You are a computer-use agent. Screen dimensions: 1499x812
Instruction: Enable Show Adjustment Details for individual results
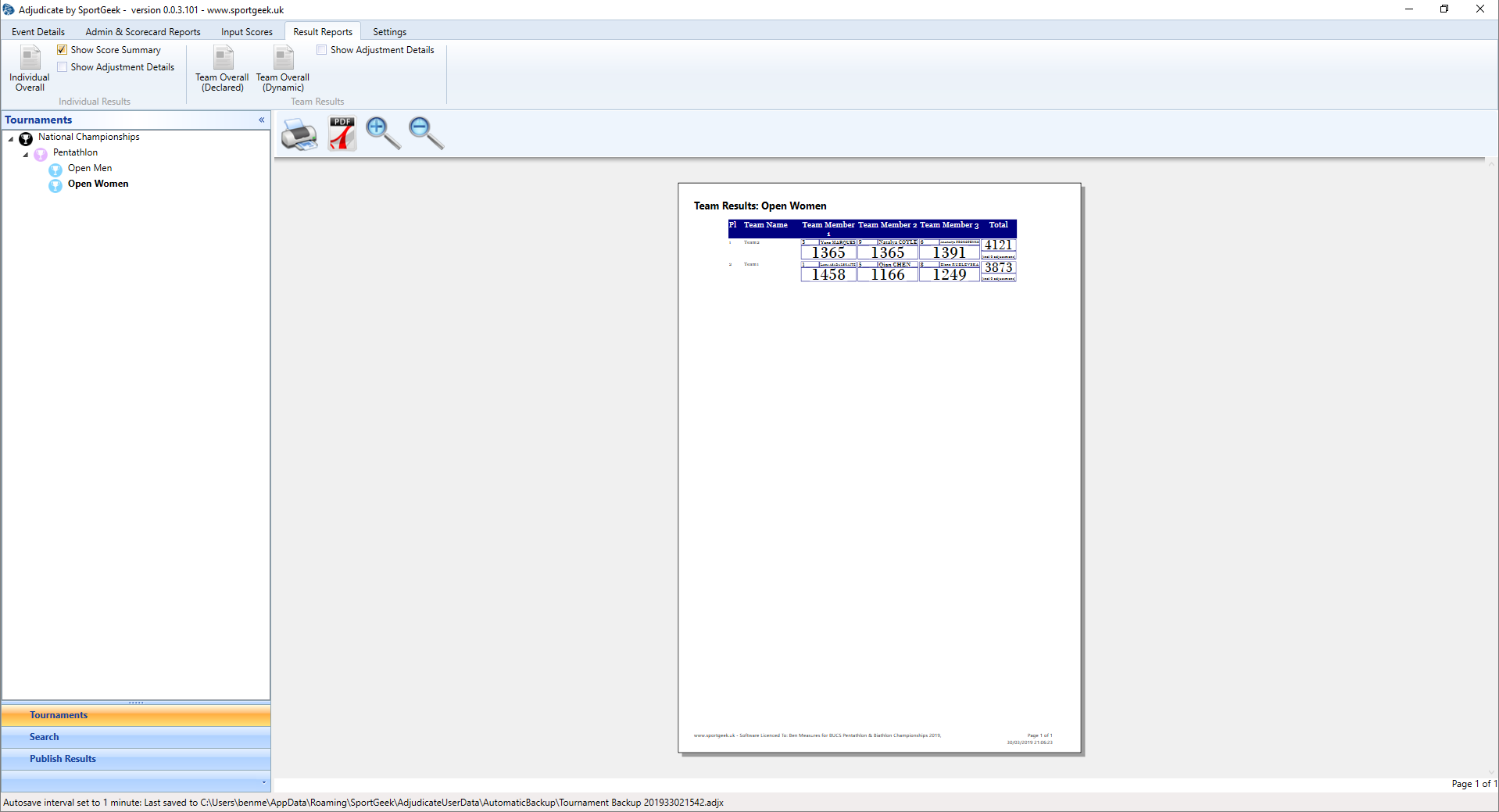coord(62,66)
